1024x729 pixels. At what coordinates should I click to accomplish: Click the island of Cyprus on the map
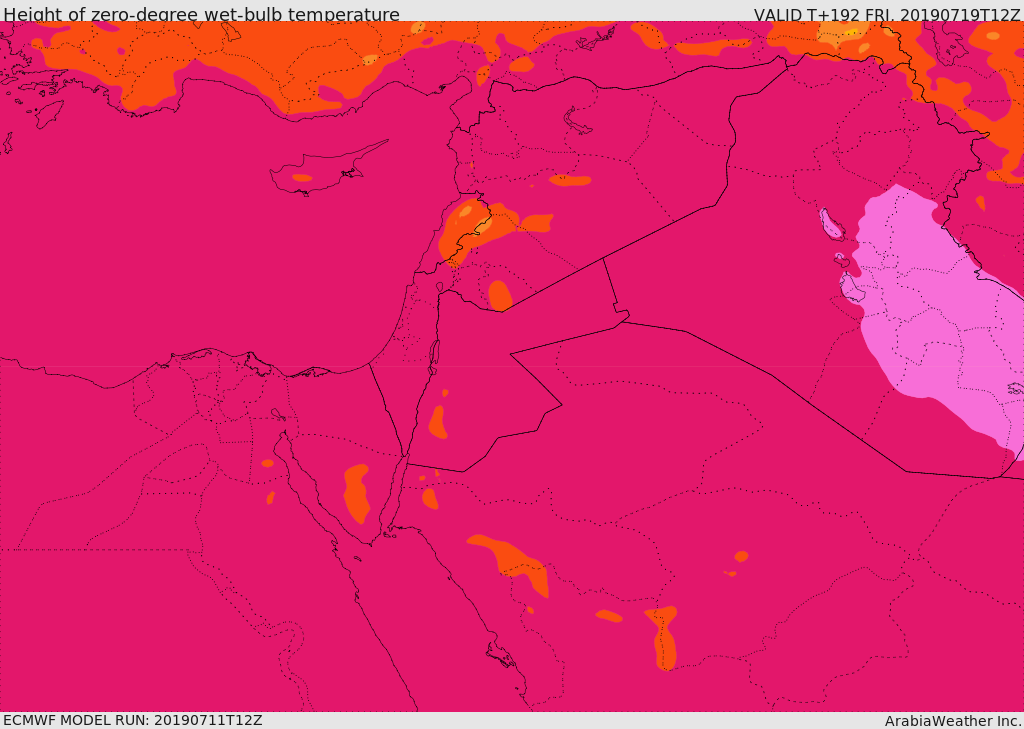click(x=327, y=170)
